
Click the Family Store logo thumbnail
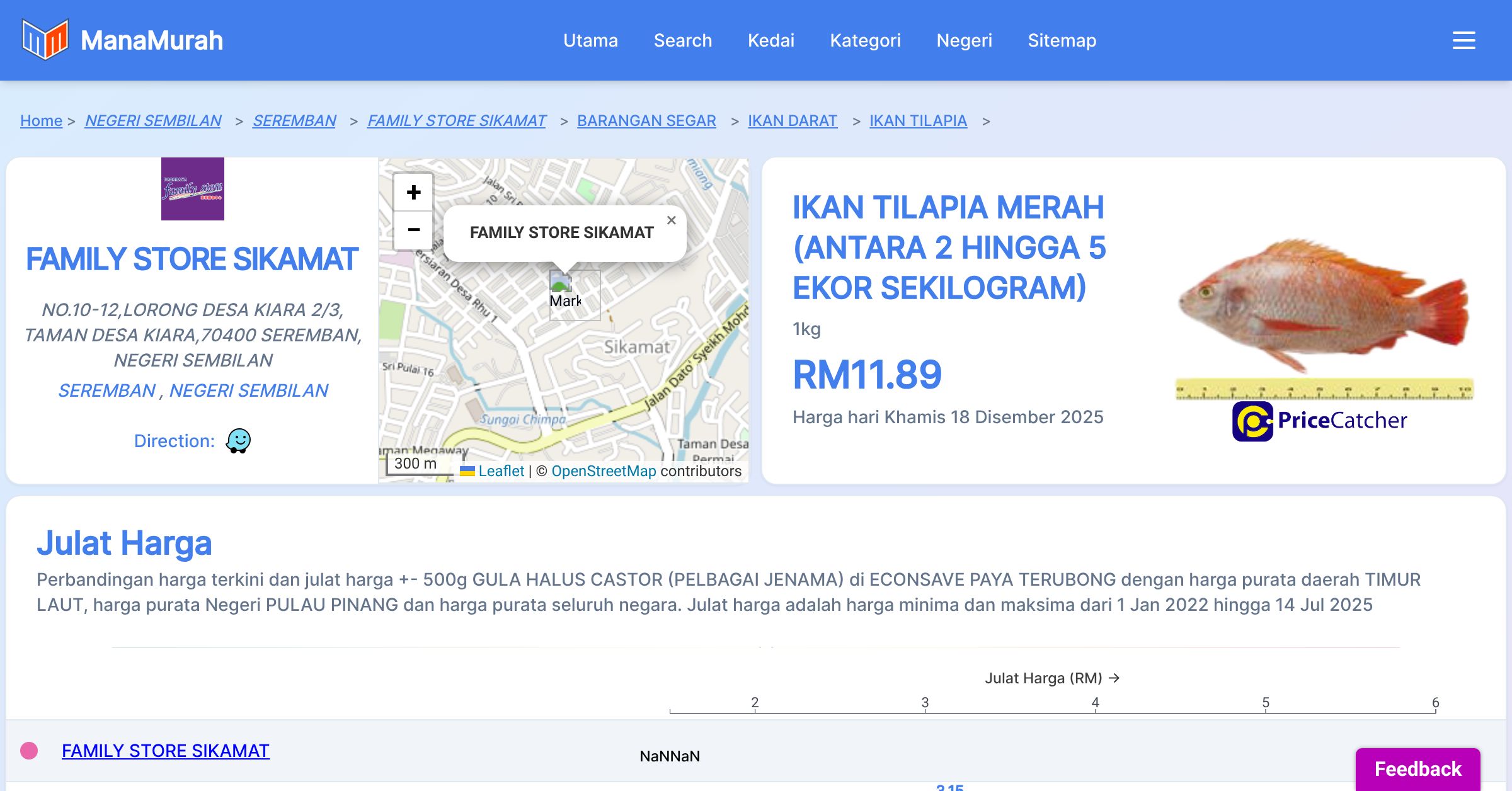click(193, 189)
